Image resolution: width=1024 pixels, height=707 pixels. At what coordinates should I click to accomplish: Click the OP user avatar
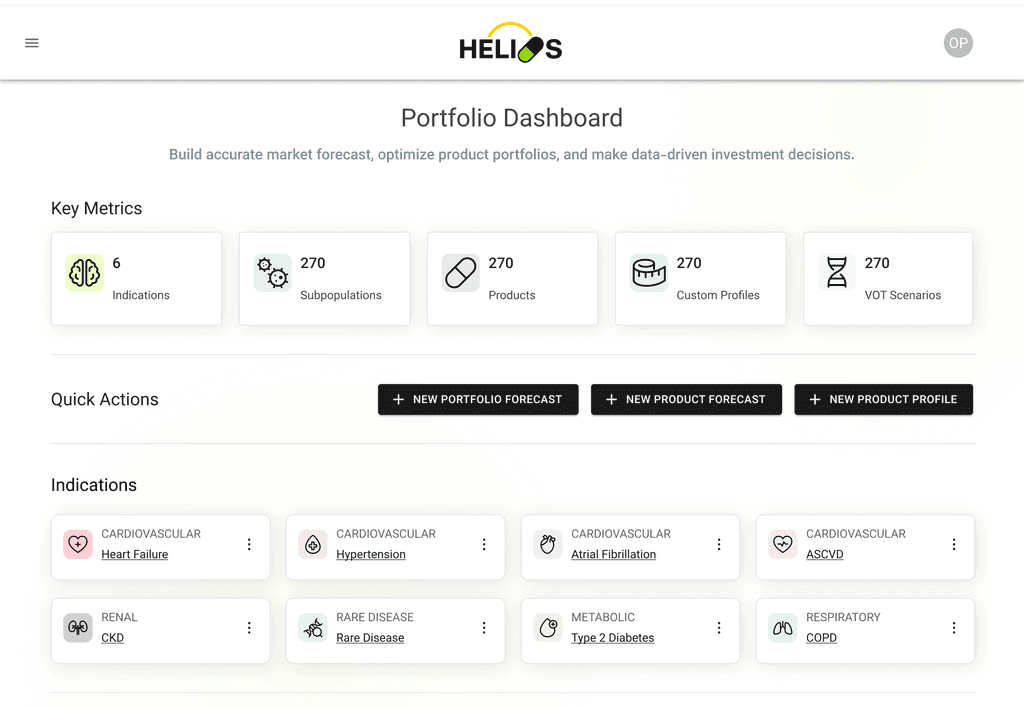tap(958, 43)
